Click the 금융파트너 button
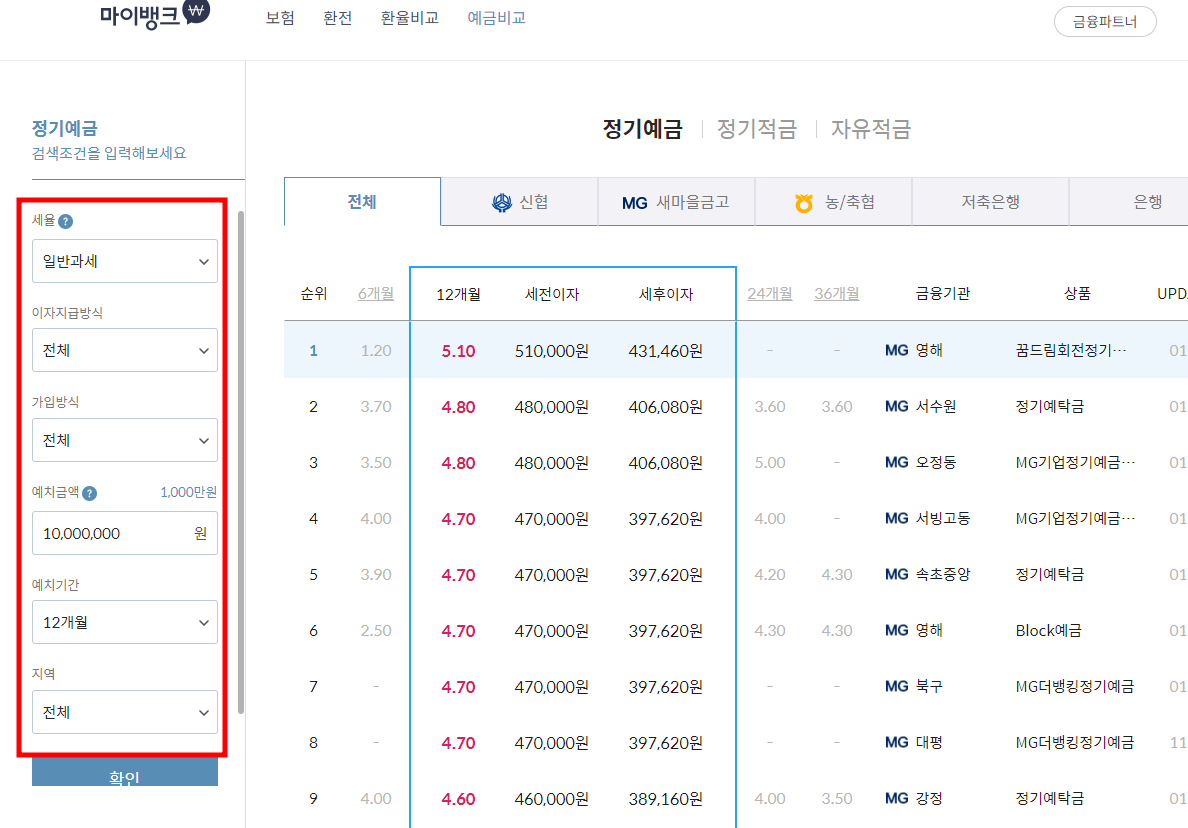The image size is (1188, 828). click(x=1105, y=21)
